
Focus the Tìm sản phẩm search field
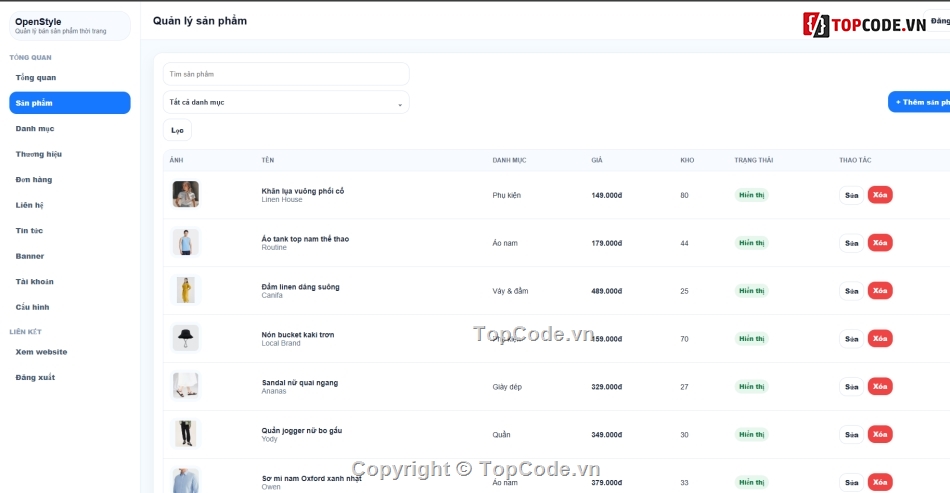coord(286,74)
